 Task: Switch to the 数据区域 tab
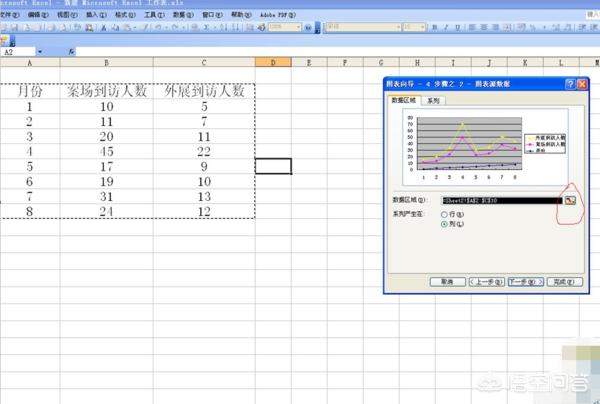(x=403, y=101)
